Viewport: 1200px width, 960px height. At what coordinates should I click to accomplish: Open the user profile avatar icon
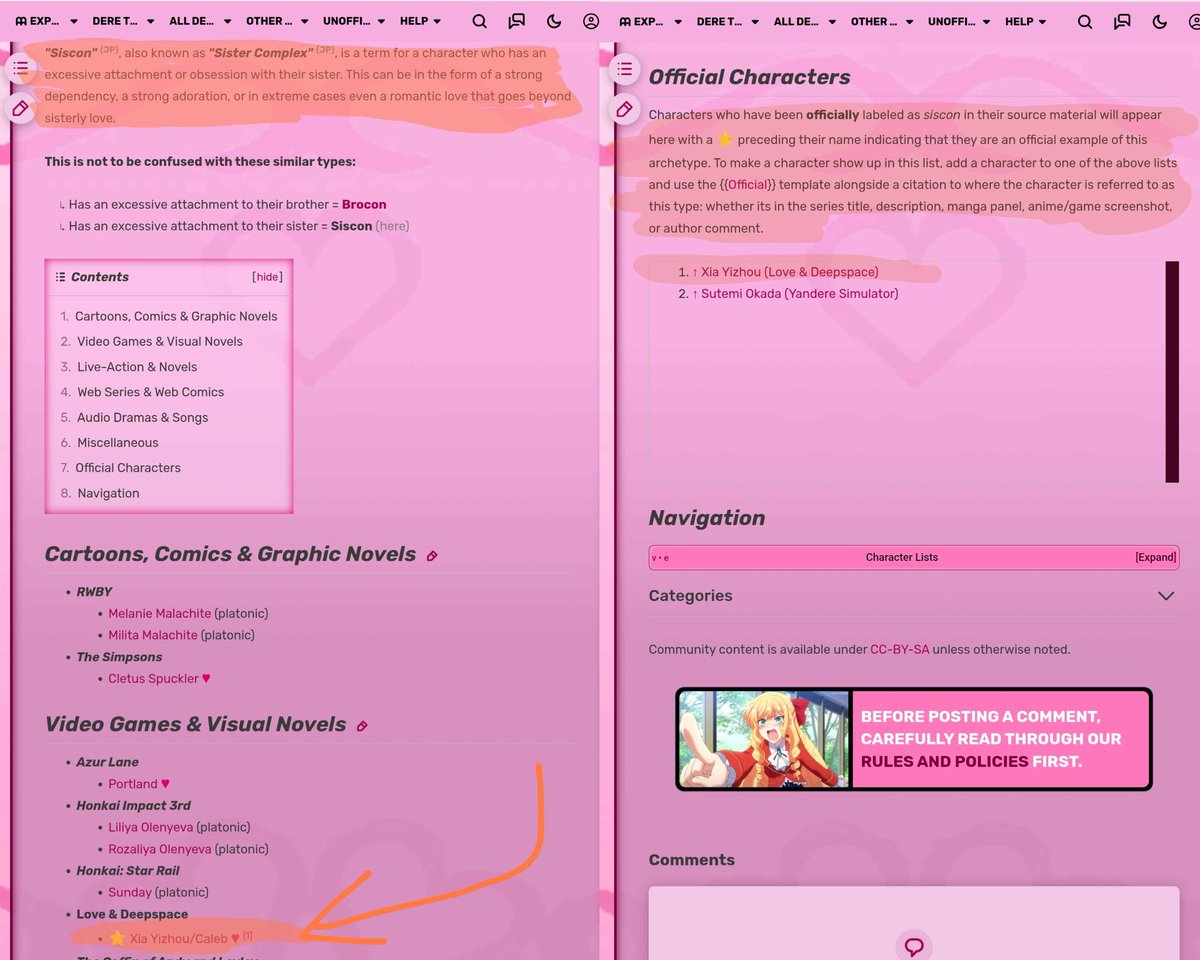coord(591,20)
